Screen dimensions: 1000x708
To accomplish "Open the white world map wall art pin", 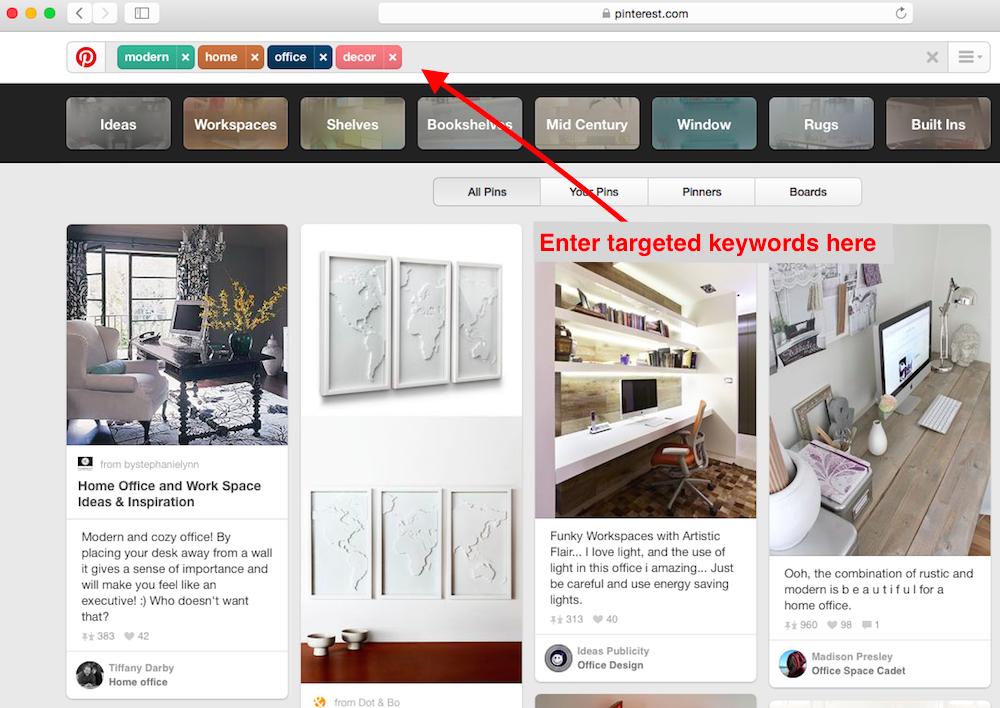I will tap(411, 454).
